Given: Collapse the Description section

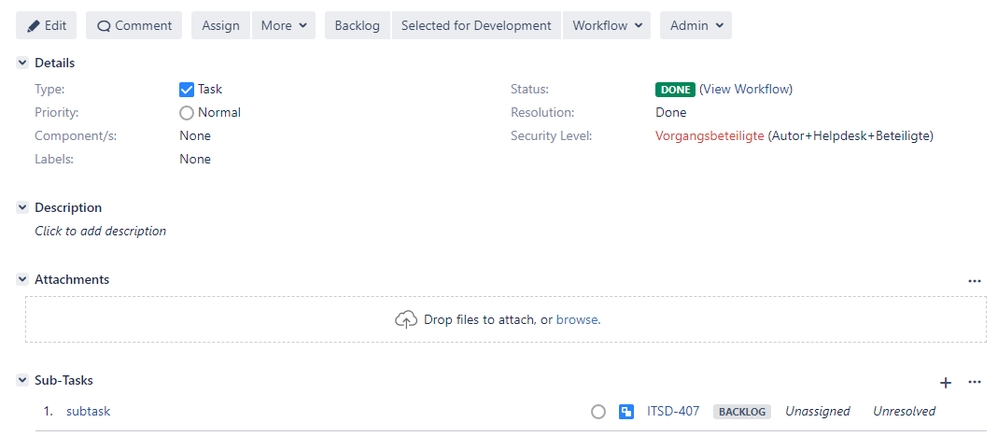Looking at the screenshot, I should [22, 208].
